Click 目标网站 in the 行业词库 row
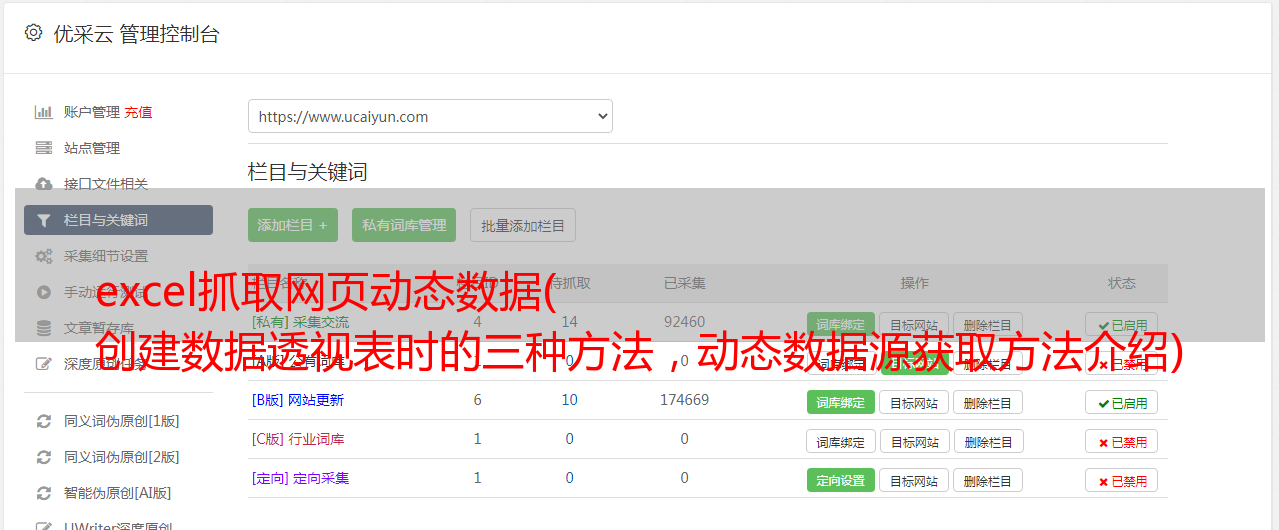This screenshot has width=1279, height=530. pos(914,441)
